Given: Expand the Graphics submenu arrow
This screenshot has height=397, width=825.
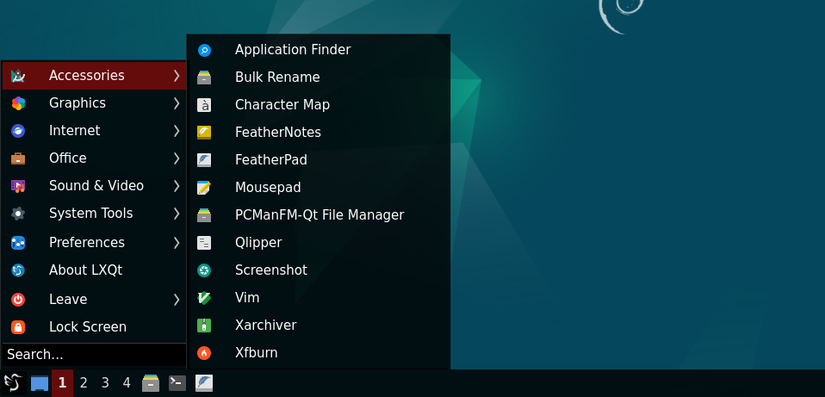Looking at the screenshot, I should point(177,103).
